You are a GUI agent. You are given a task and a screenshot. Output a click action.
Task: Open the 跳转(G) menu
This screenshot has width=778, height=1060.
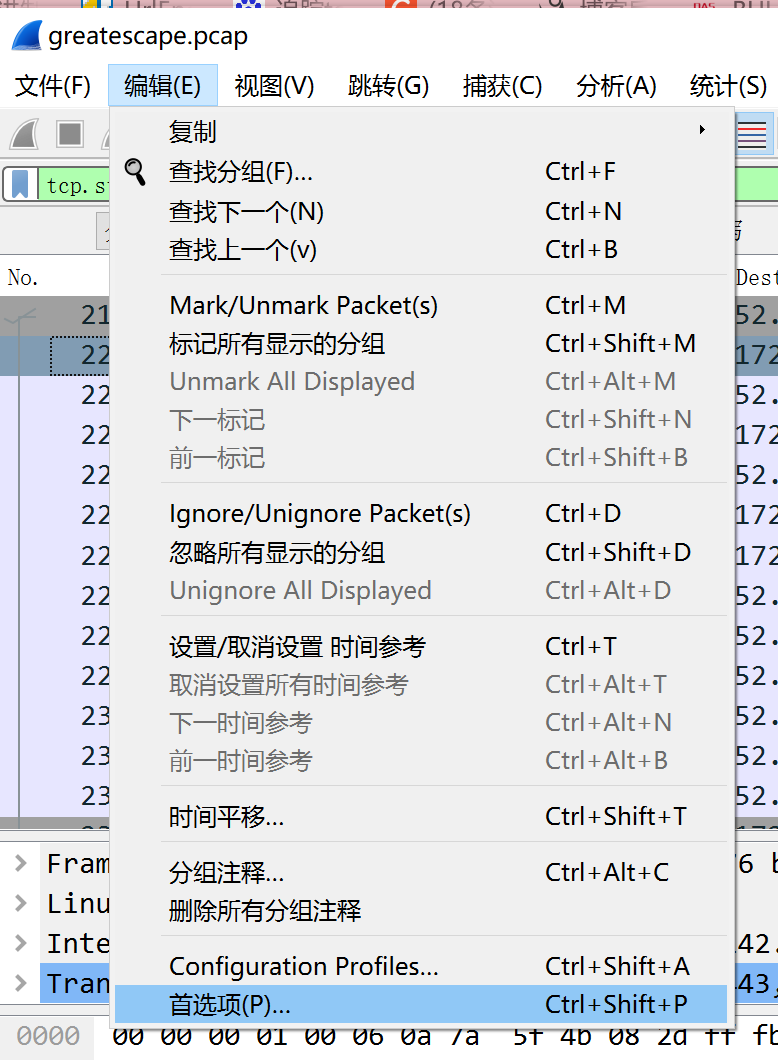tap(389, 86)
